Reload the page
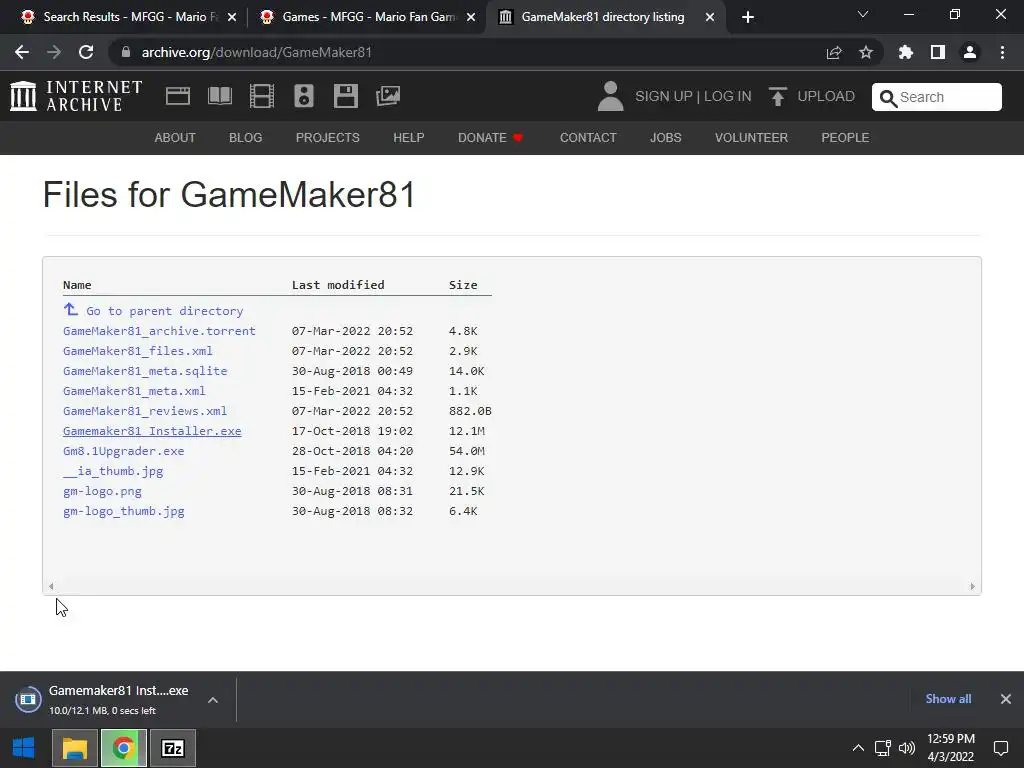Viewport: 1024px width, 768px height. click(x=86, y=52)
